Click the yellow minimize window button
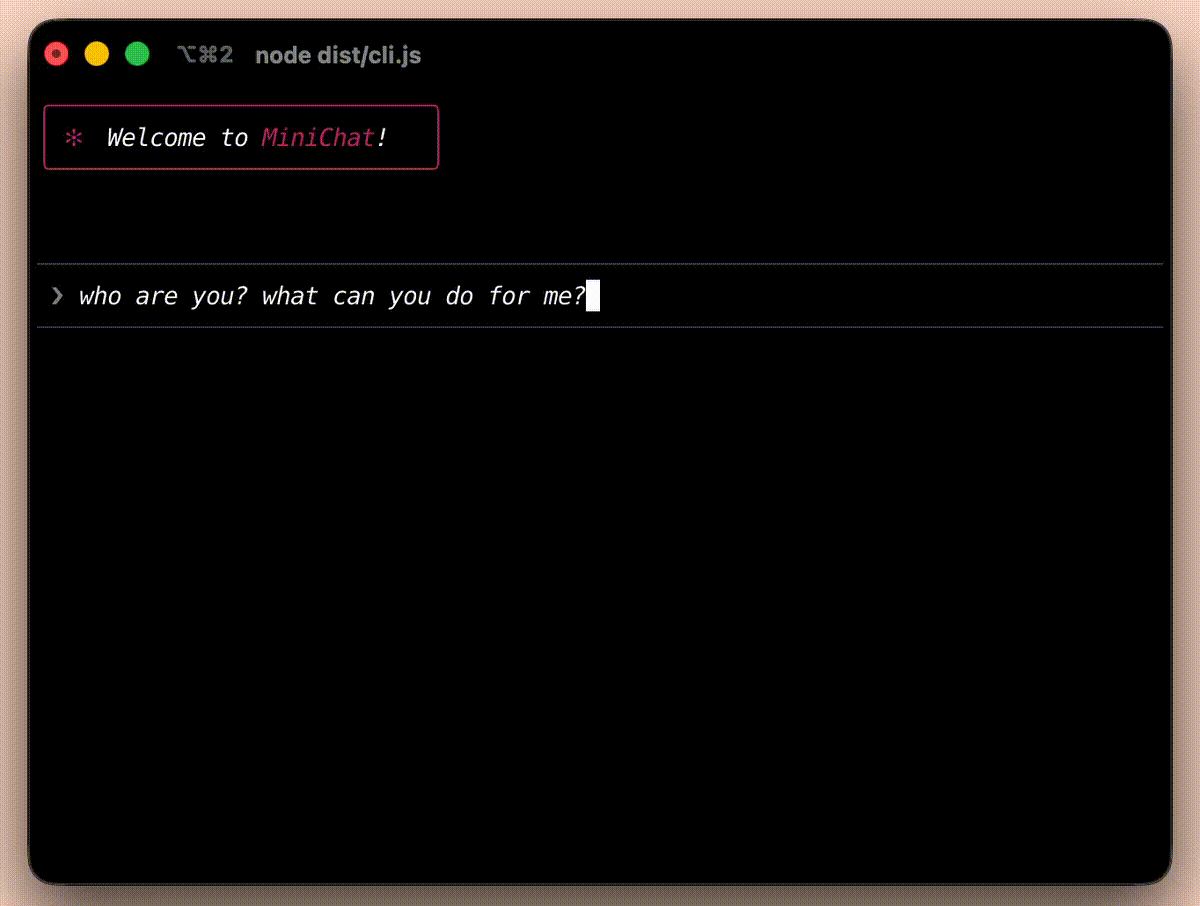The height and width of the screenshot is (906, 1200). click(97, 54)
